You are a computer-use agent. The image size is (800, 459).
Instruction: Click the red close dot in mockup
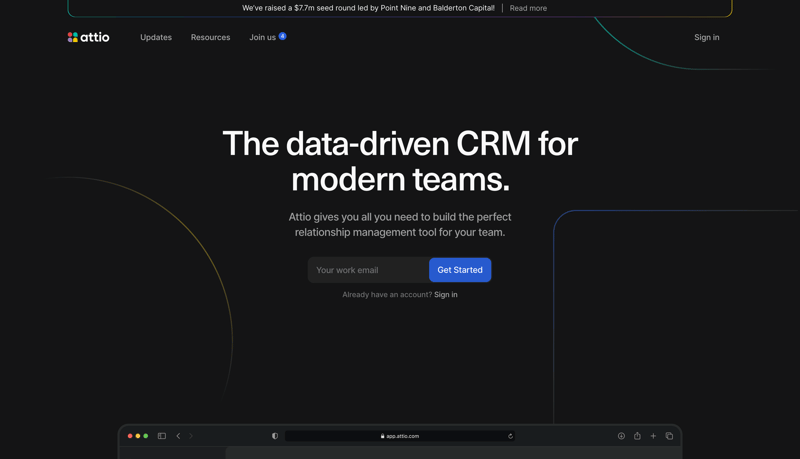[x=130, y=436]
